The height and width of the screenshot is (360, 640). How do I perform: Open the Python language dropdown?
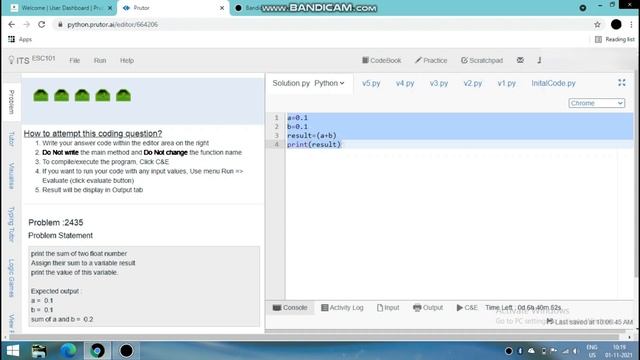(x=329, y=83)
